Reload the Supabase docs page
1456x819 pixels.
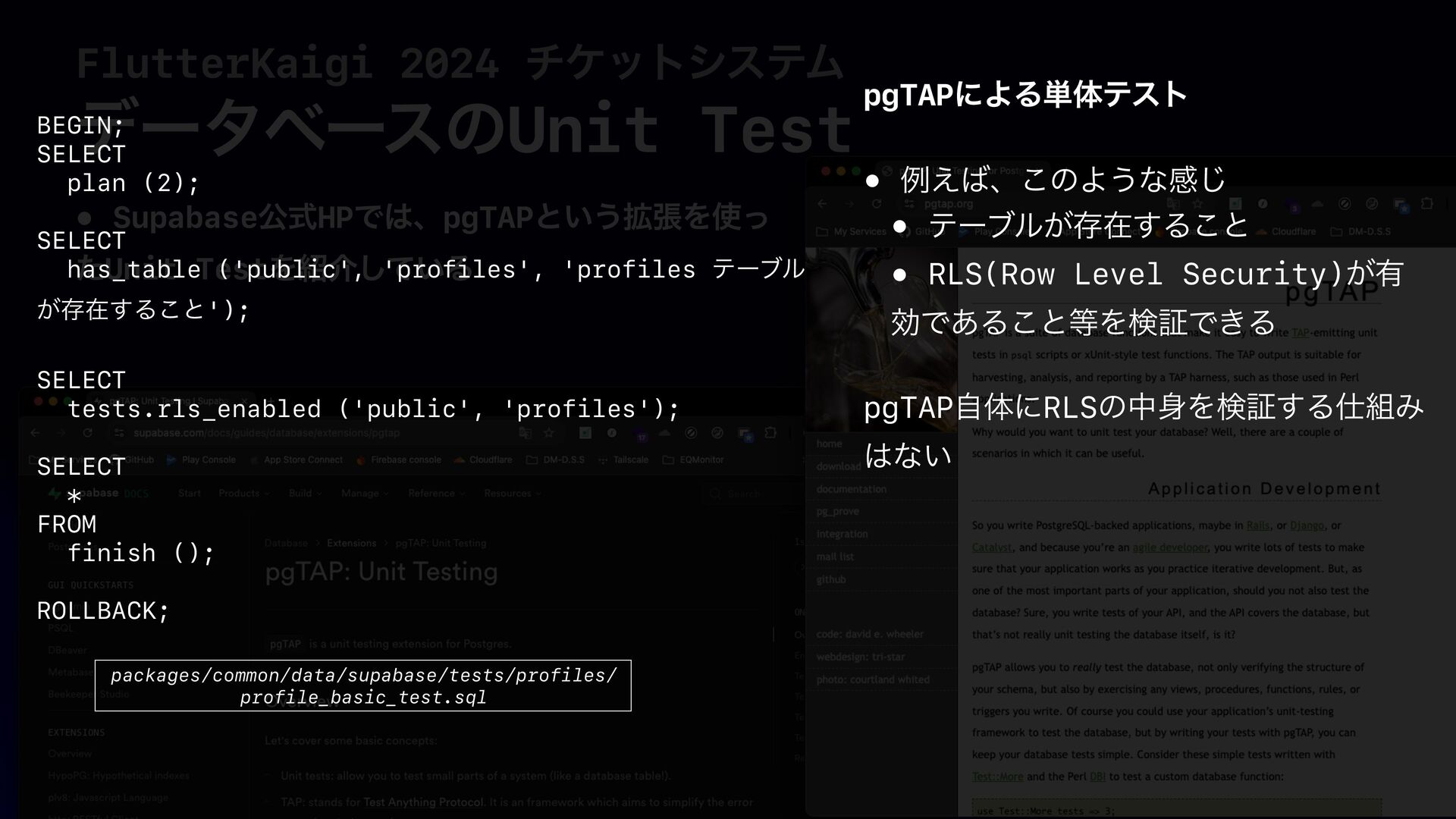click(88, 433)
